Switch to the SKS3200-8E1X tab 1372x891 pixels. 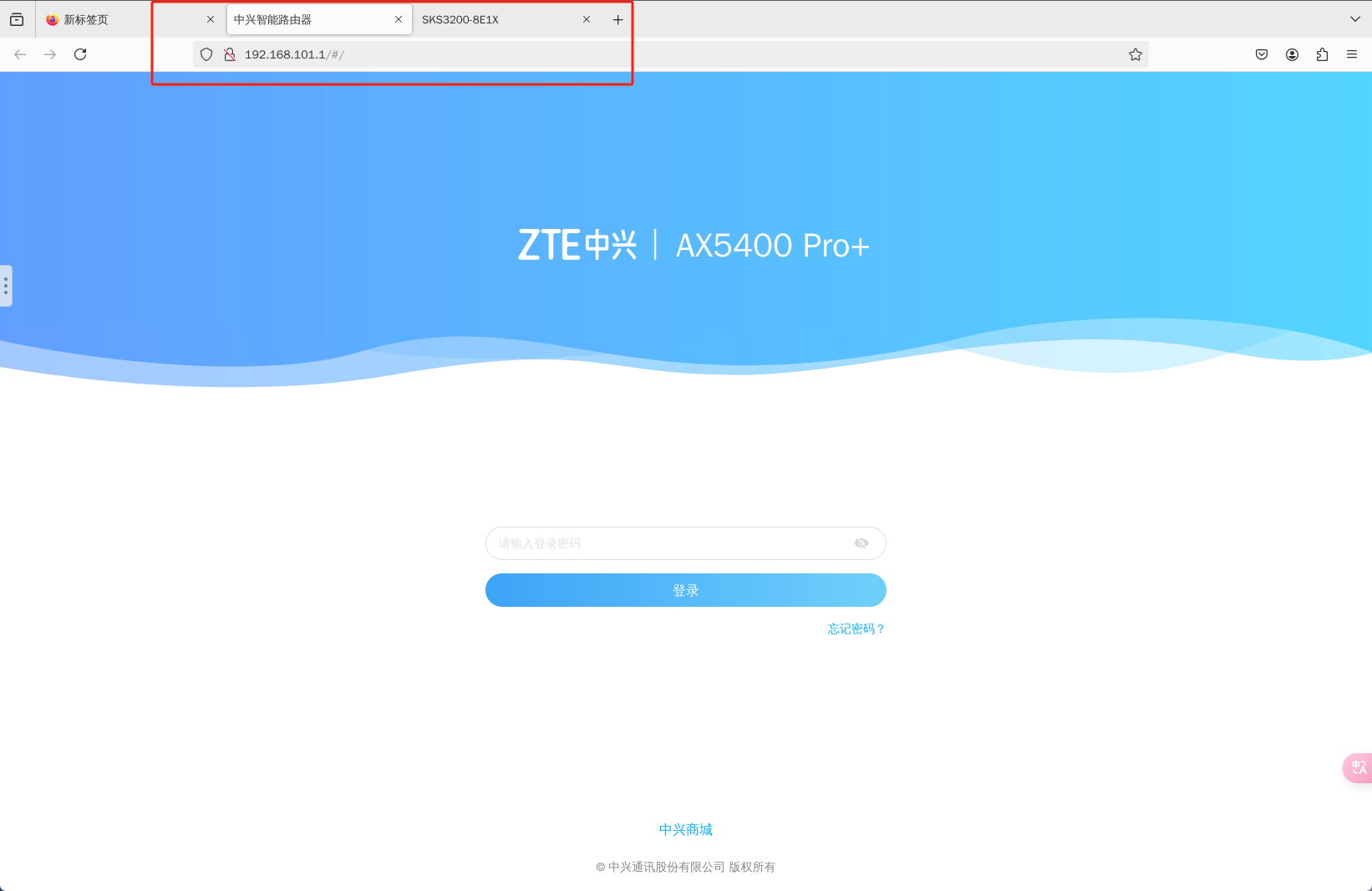point(507,19)
